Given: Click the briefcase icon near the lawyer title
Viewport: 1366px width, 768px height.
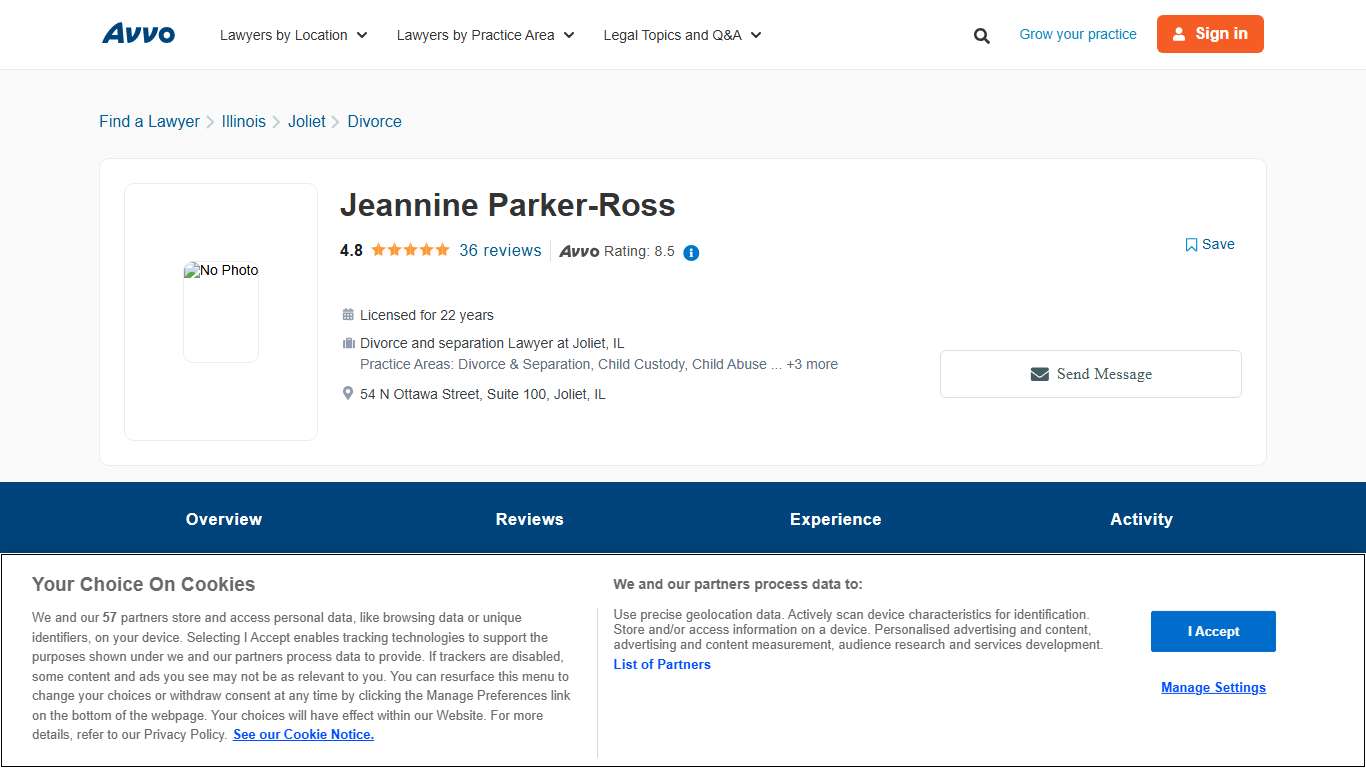Looking at the screenshot, I should [347, 342].
